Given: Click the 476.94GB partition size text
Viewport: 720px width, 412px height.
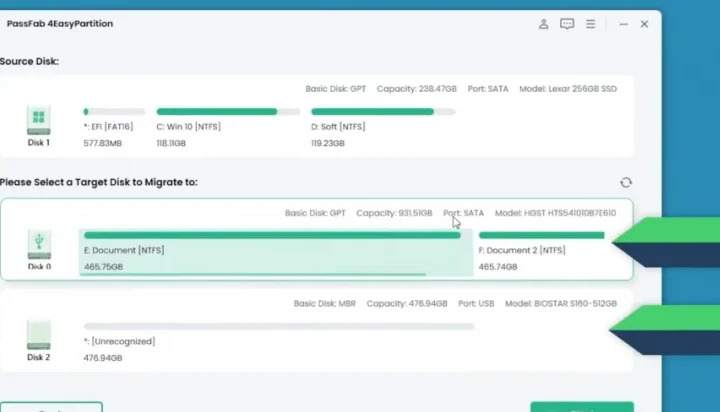Looking at the screenshot, I should (102, 358).
